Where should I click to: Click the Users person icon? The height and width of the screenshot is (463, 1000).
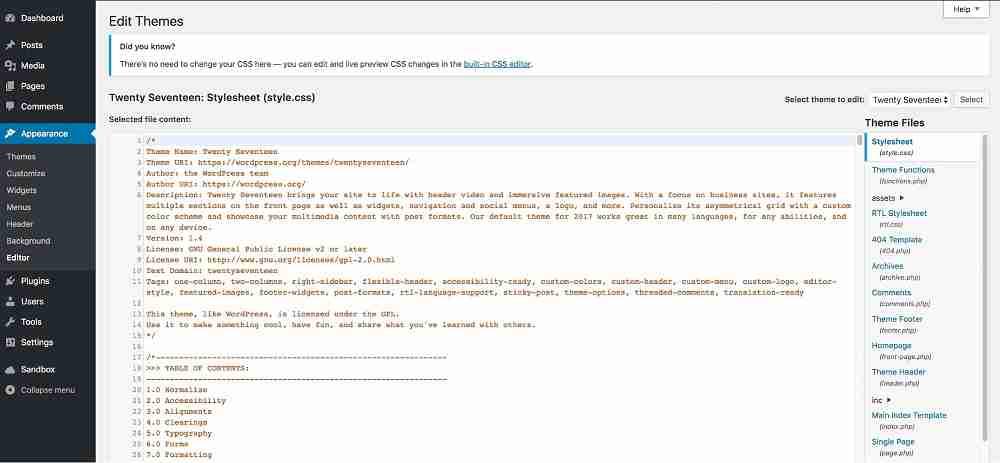[10, 302]
